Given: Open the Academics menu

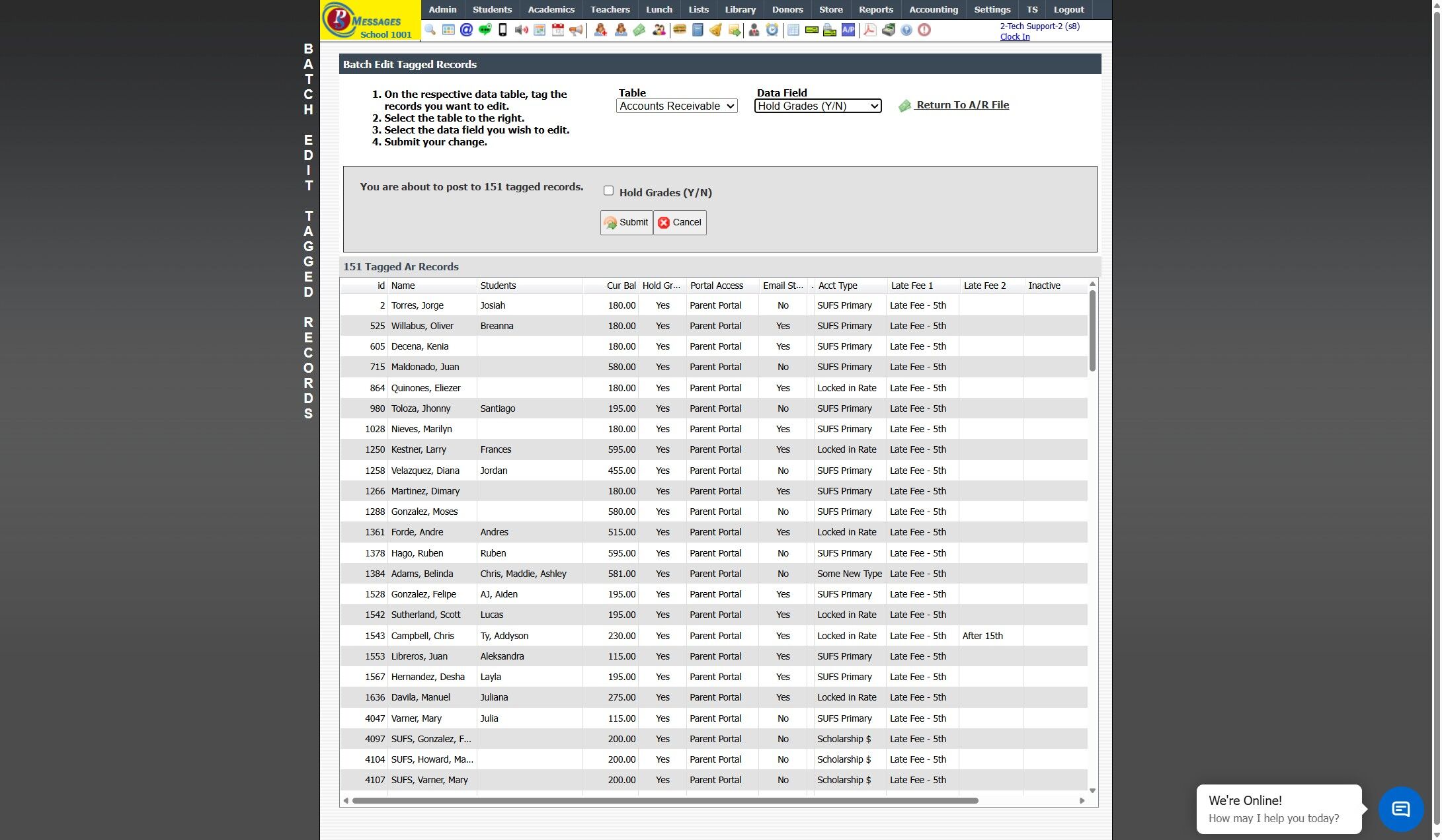Looking at the screenshot, I should [551, 9].
